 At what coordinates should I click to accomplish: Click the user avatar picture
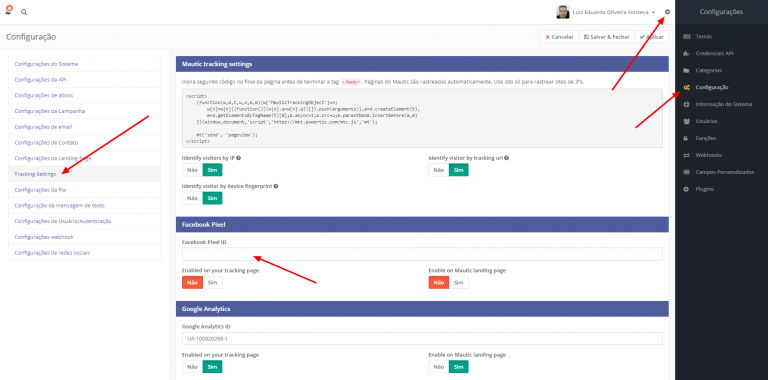coord(563,12)
